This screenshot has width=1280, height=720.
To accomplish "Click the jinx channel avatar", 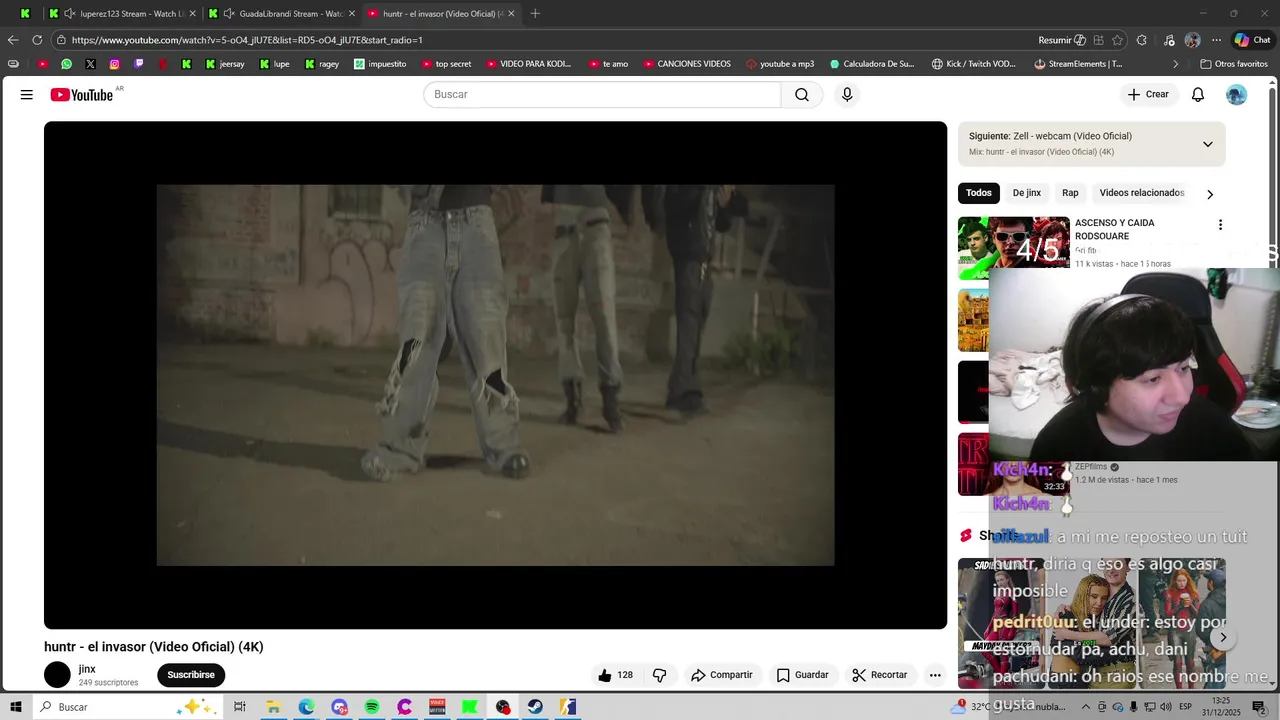I will pos(58,675).
